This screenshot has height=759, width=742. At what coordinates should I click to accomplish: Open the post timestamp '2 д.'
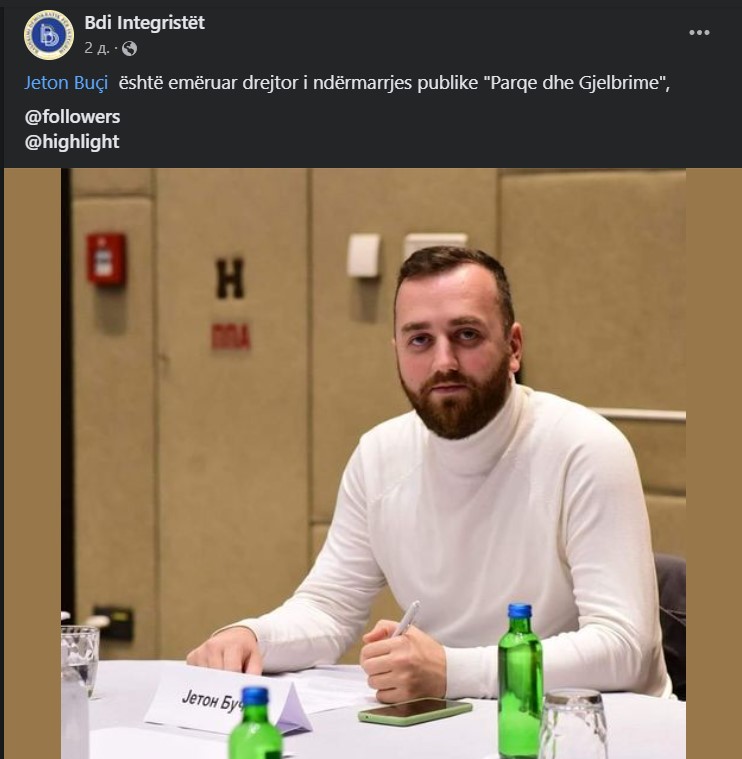[x=96, y=48]
